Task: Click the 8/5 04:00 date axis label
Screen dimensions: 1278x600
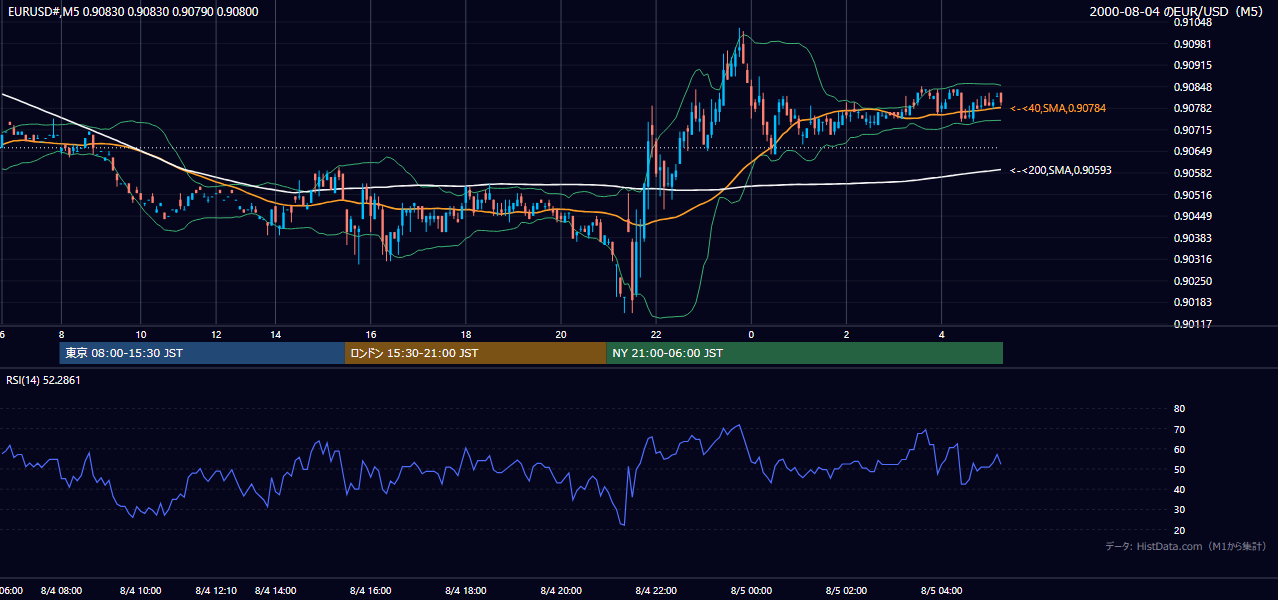Action: 941,591
